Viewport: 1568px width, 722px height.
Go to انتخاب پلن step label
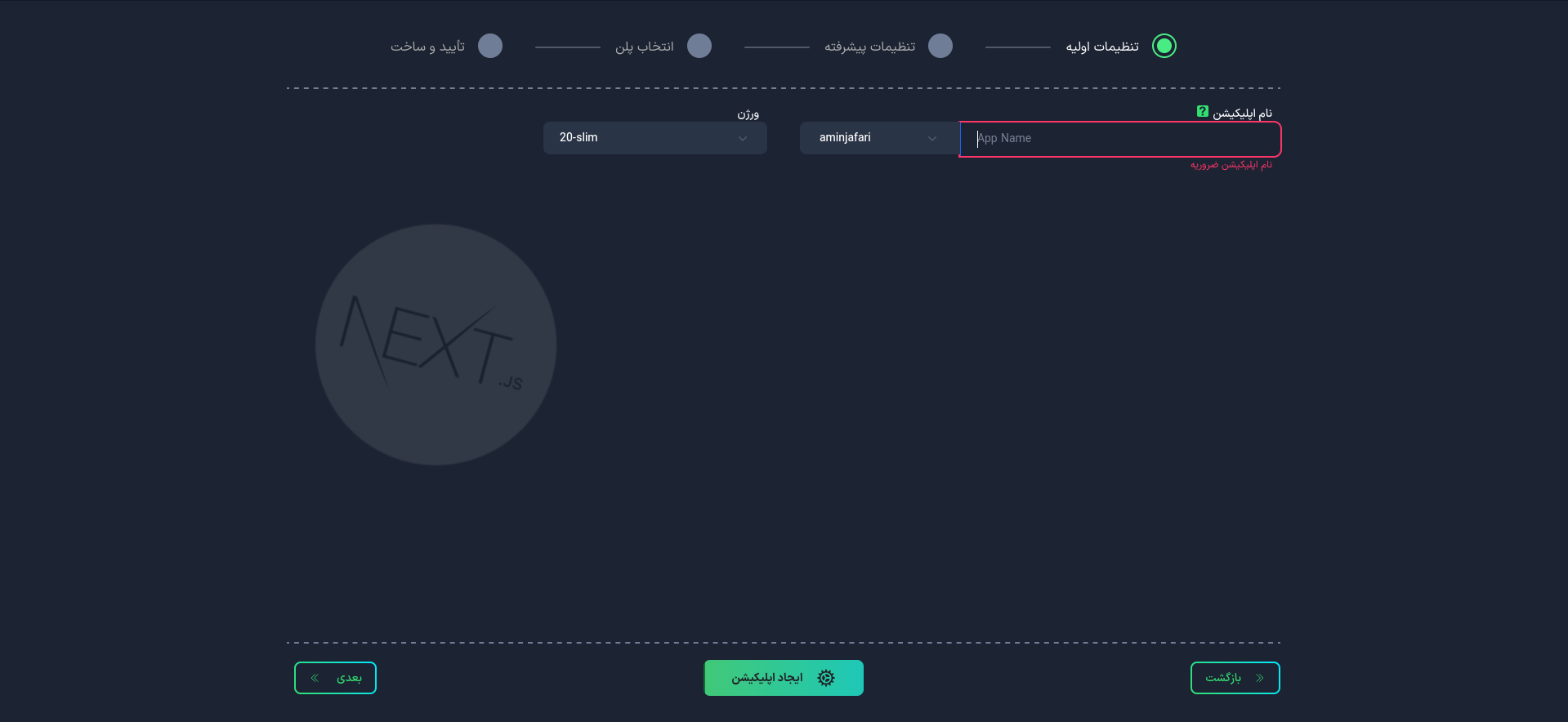pyautogui.click(x=645, y=47)
